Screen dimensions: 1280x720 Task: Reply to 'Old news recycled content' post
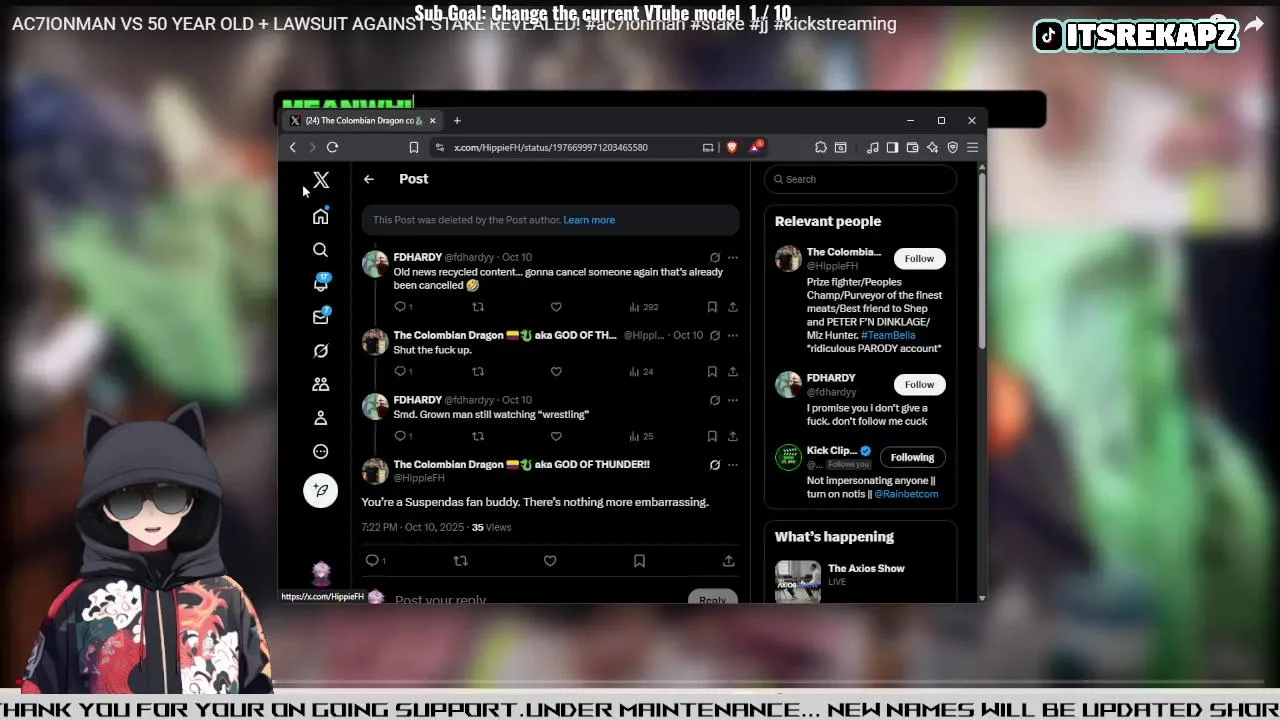click(401, 307)
